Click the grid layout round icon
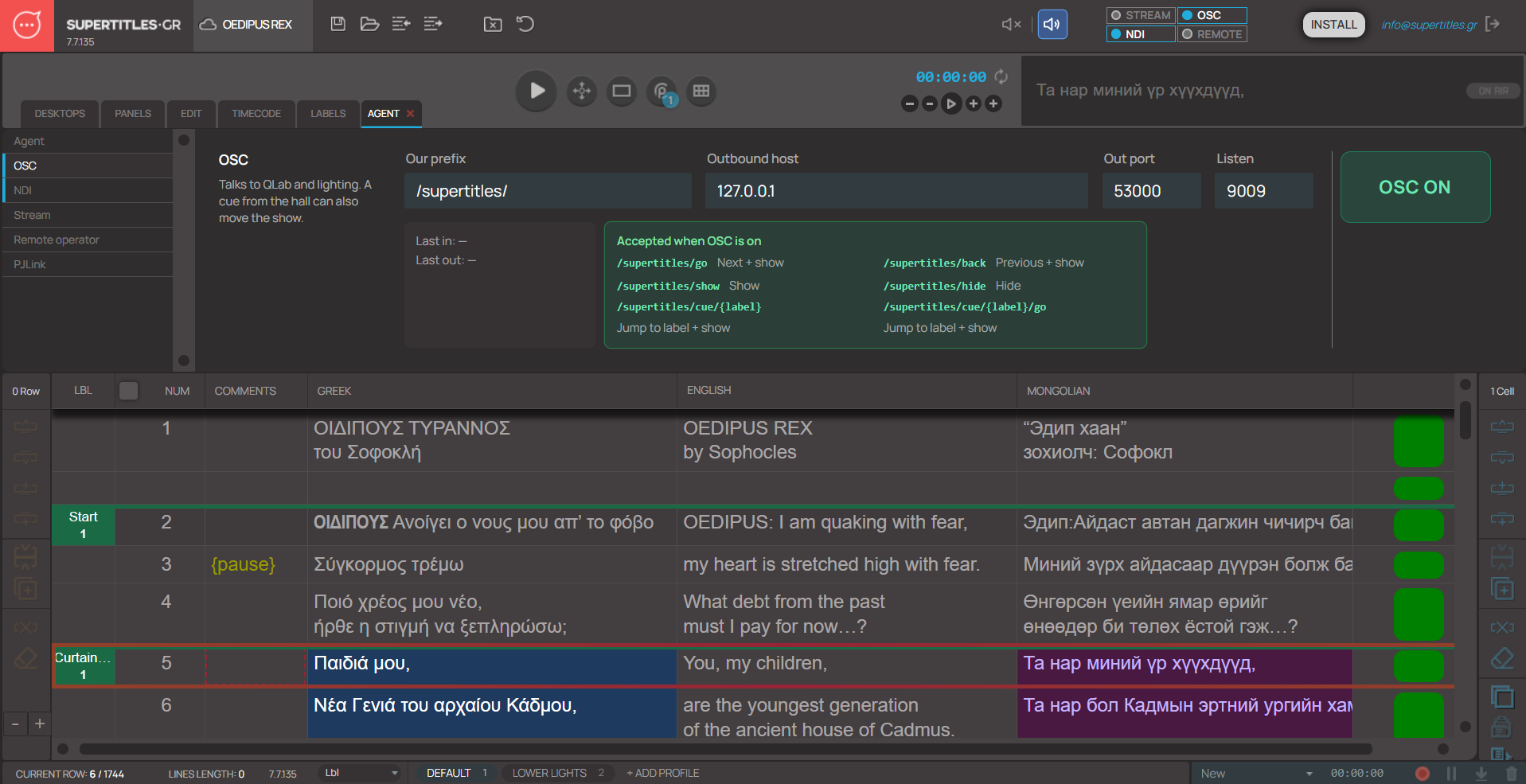The width and height of the screenshot is (1526, 784). click(x=701, y=91)
